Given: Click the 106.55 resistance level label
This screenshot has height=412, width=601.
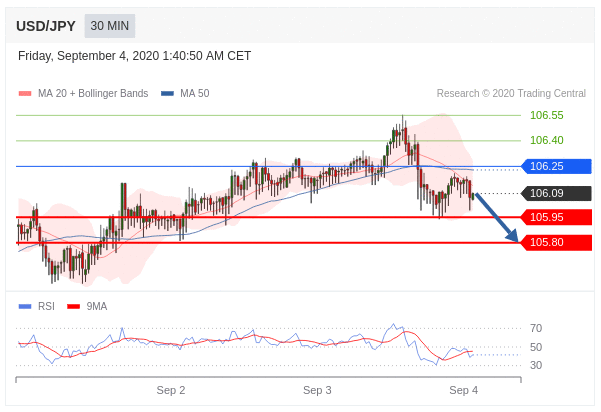Looking at the screenshot, I should pos(547,115).
